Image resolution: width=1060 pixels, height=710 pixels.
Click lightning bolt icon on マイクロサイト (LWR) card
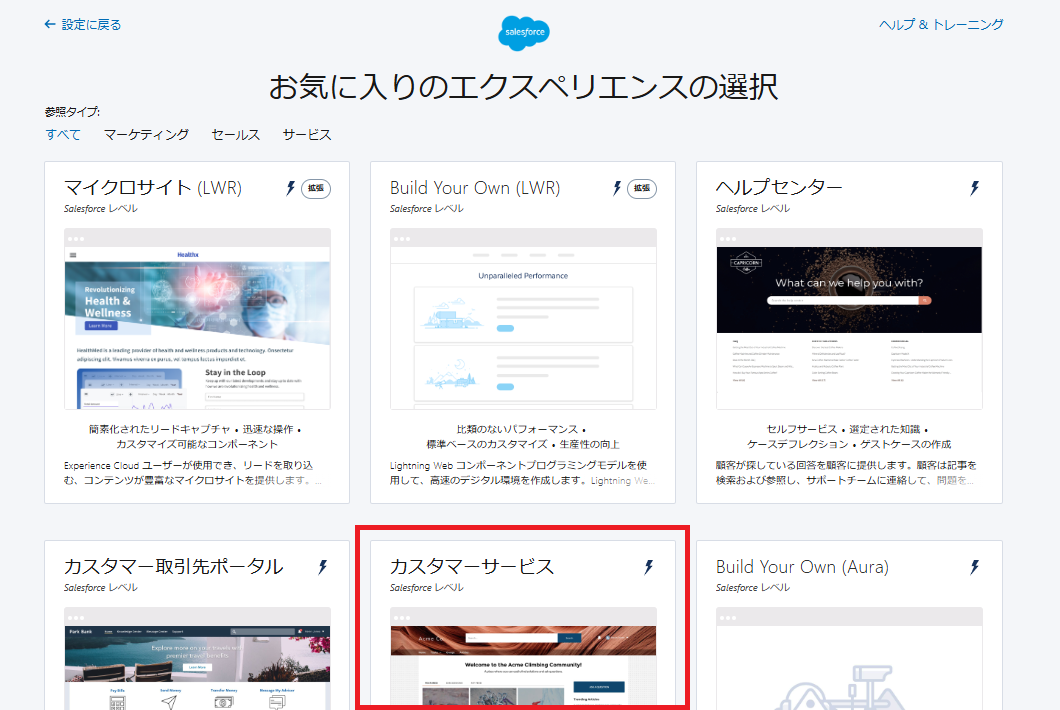coord(291,188)
